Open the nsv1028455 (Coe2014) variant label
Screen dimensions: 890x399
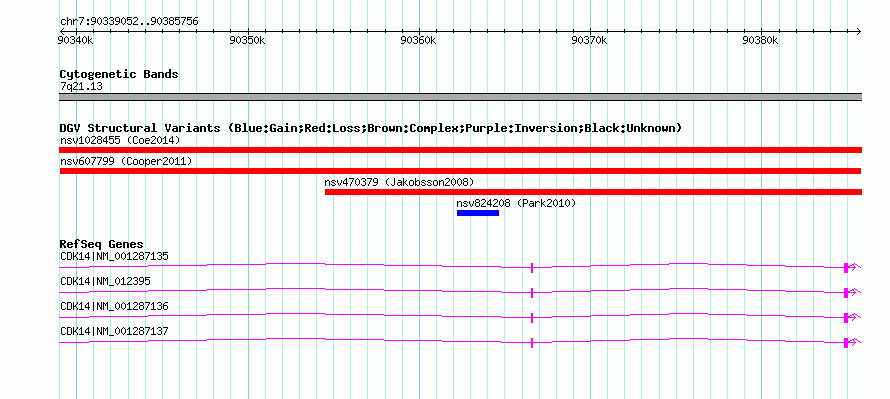(x=120, y=140)
